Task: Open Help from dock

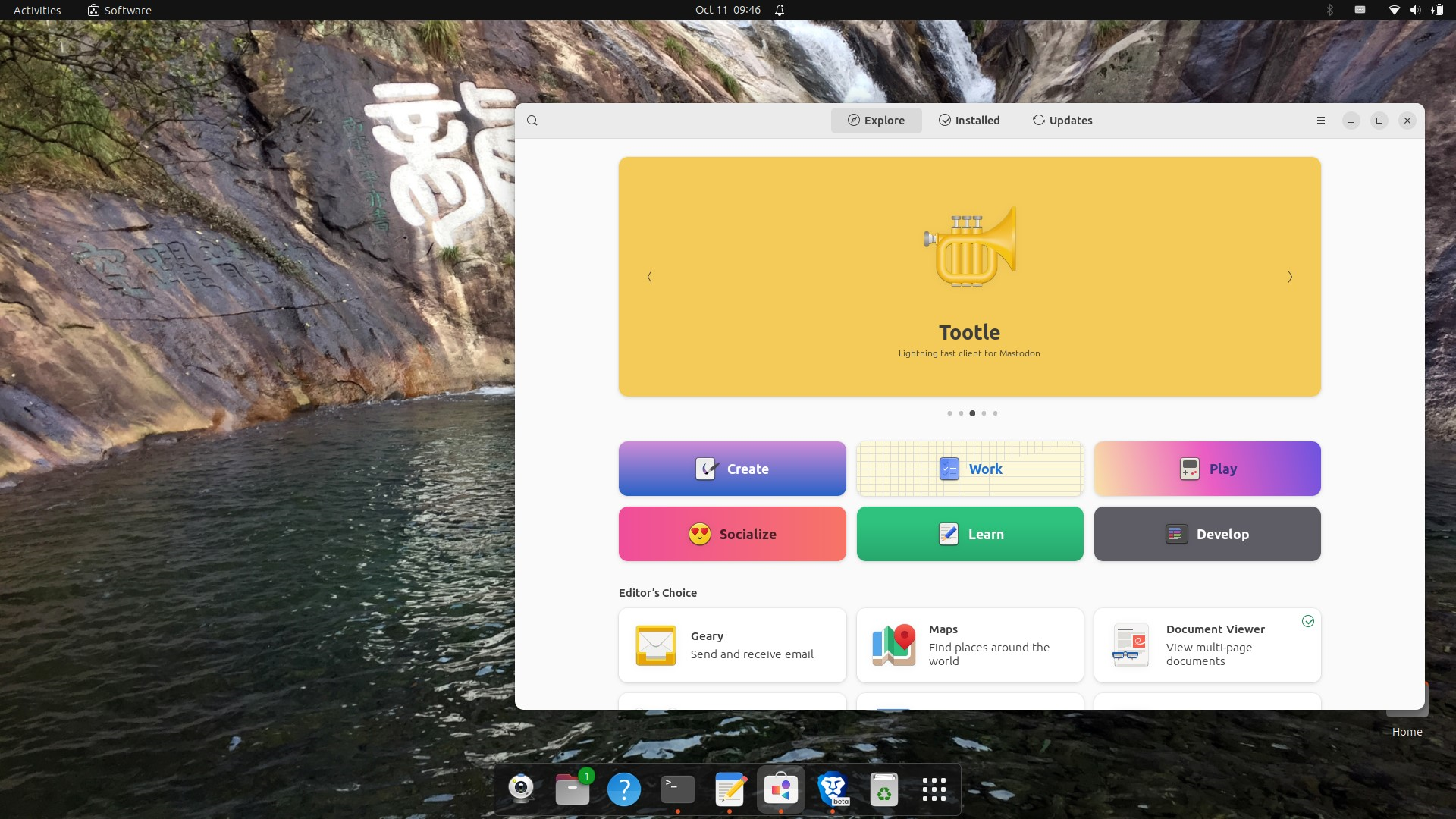Action: pyautogui.click(x=624, y=789)
